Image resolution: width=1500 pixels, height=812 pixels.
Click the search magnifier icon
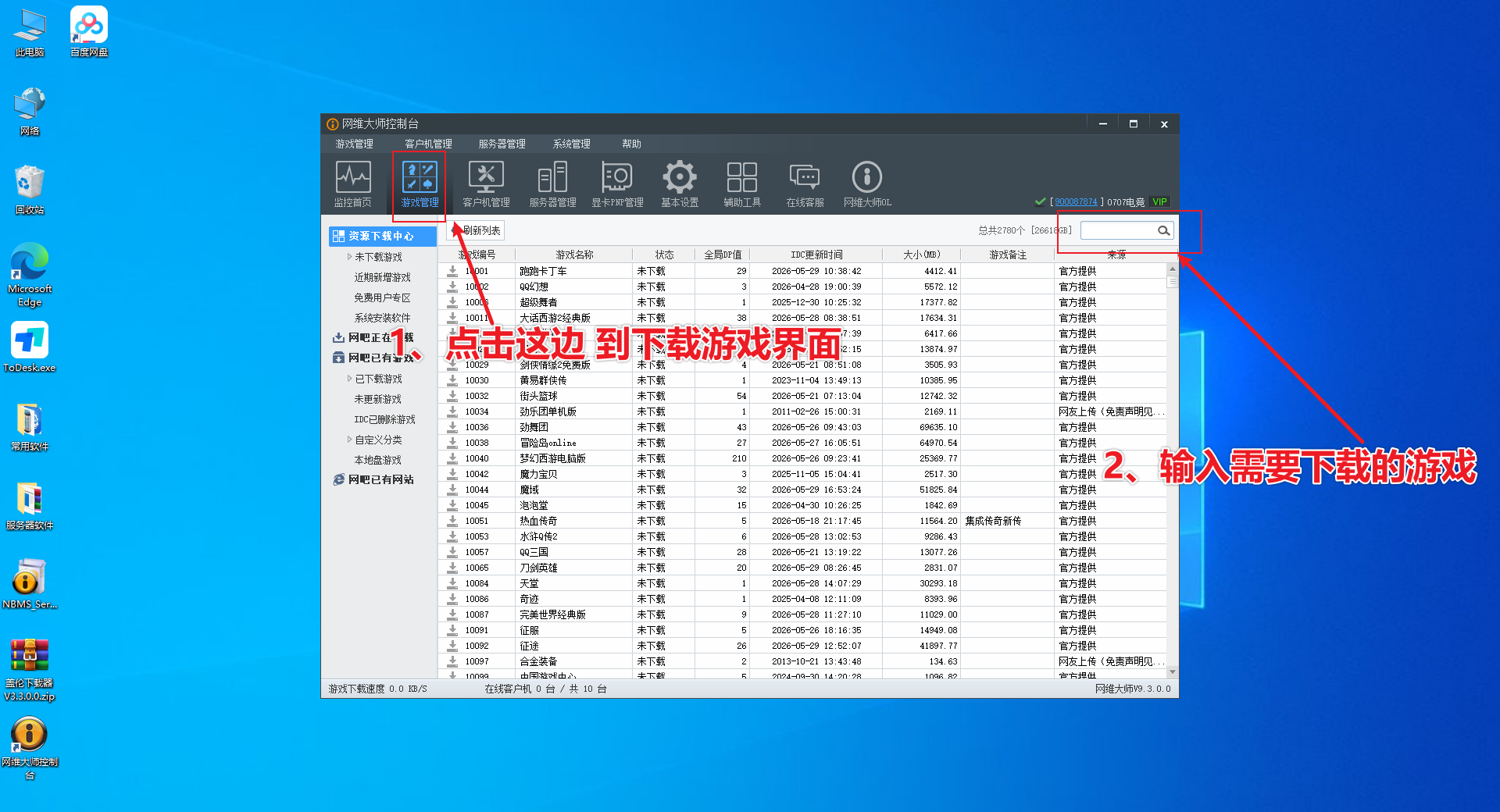tap(1163, 230)
